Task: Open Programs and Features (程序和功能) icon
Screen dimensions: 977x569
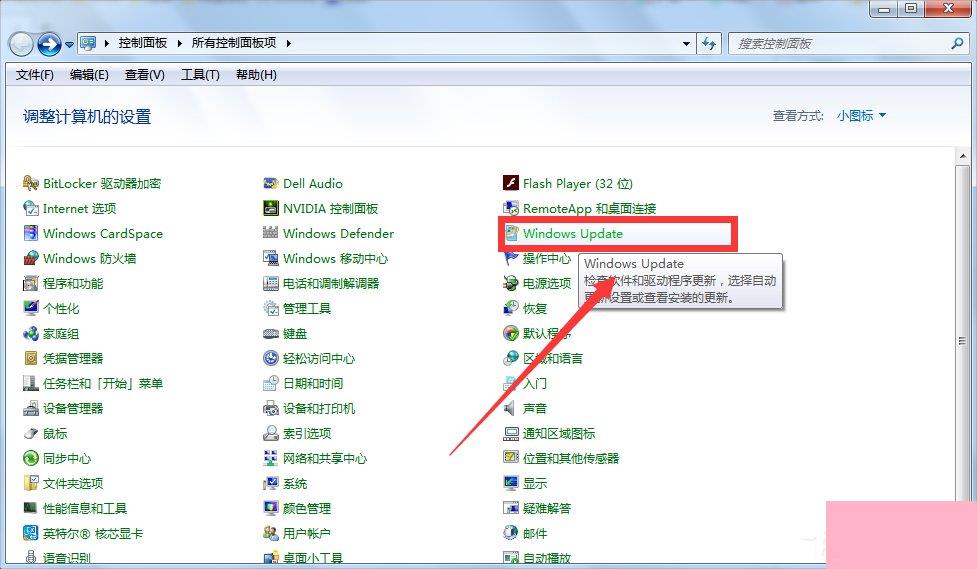Action: (31, 284)
